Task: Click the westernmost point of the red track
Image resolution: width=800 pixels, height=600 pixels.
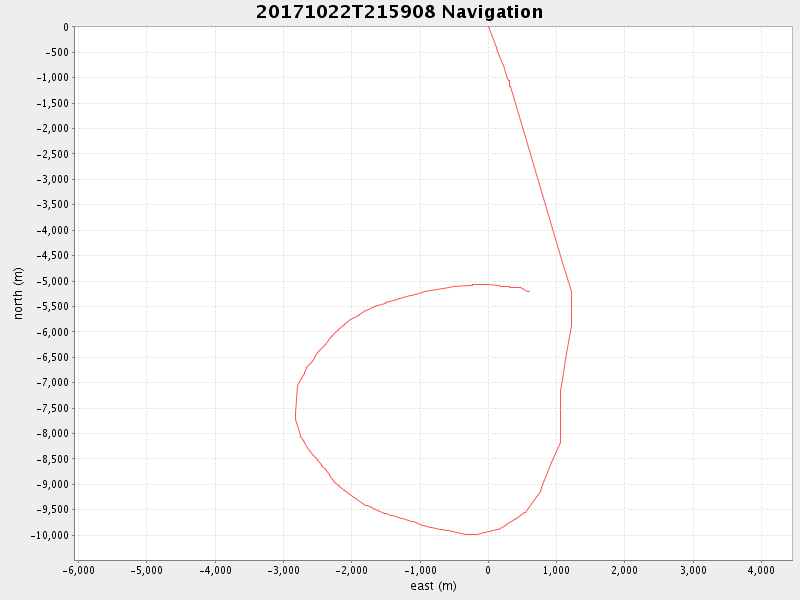Action: click(296, 416)
